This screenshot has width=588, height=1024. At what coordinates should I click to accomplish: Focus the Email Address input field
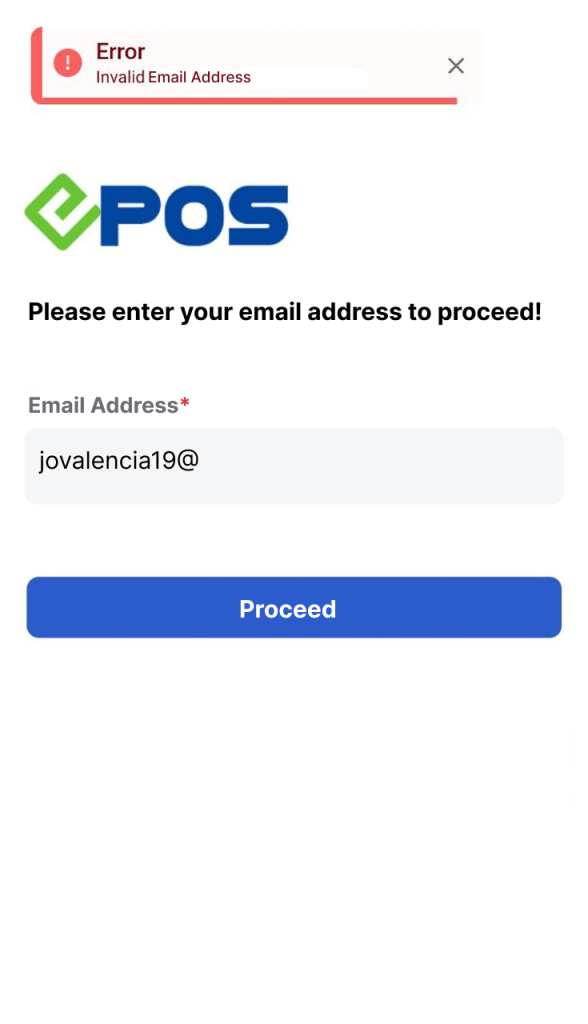click(294, 466)
